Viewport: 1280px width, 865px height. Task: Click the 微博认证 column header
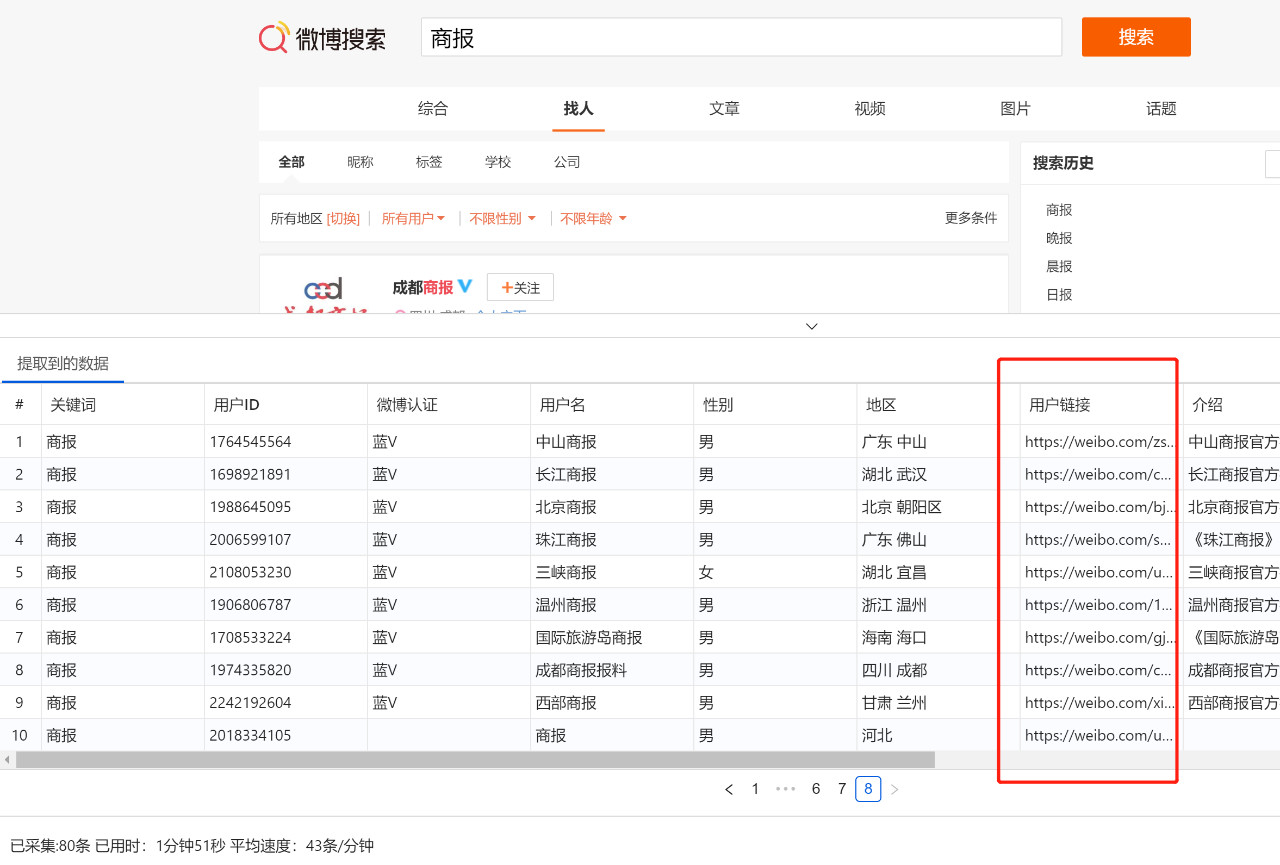coord(449,405)
